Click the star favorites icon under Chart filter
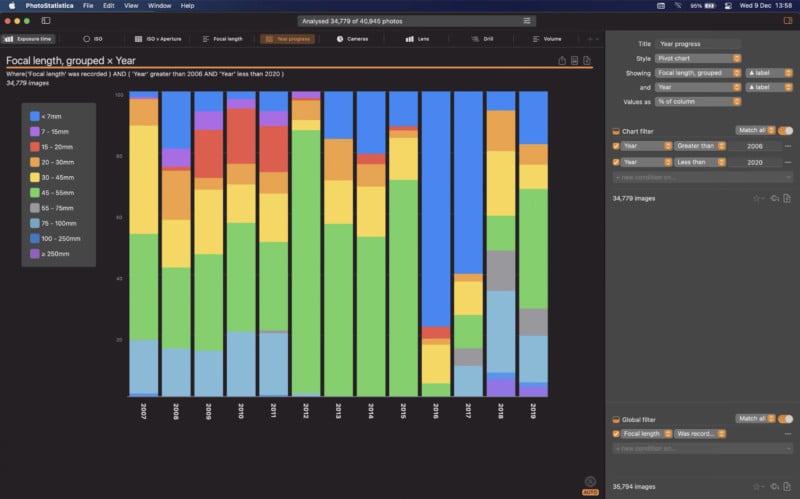Image resolution: width=800 pixels, height=499 pixels. (757, 198)
